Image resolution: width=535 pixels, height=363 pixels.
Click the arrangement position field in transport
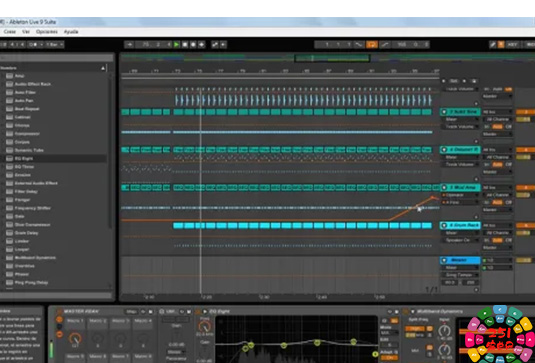153,44
